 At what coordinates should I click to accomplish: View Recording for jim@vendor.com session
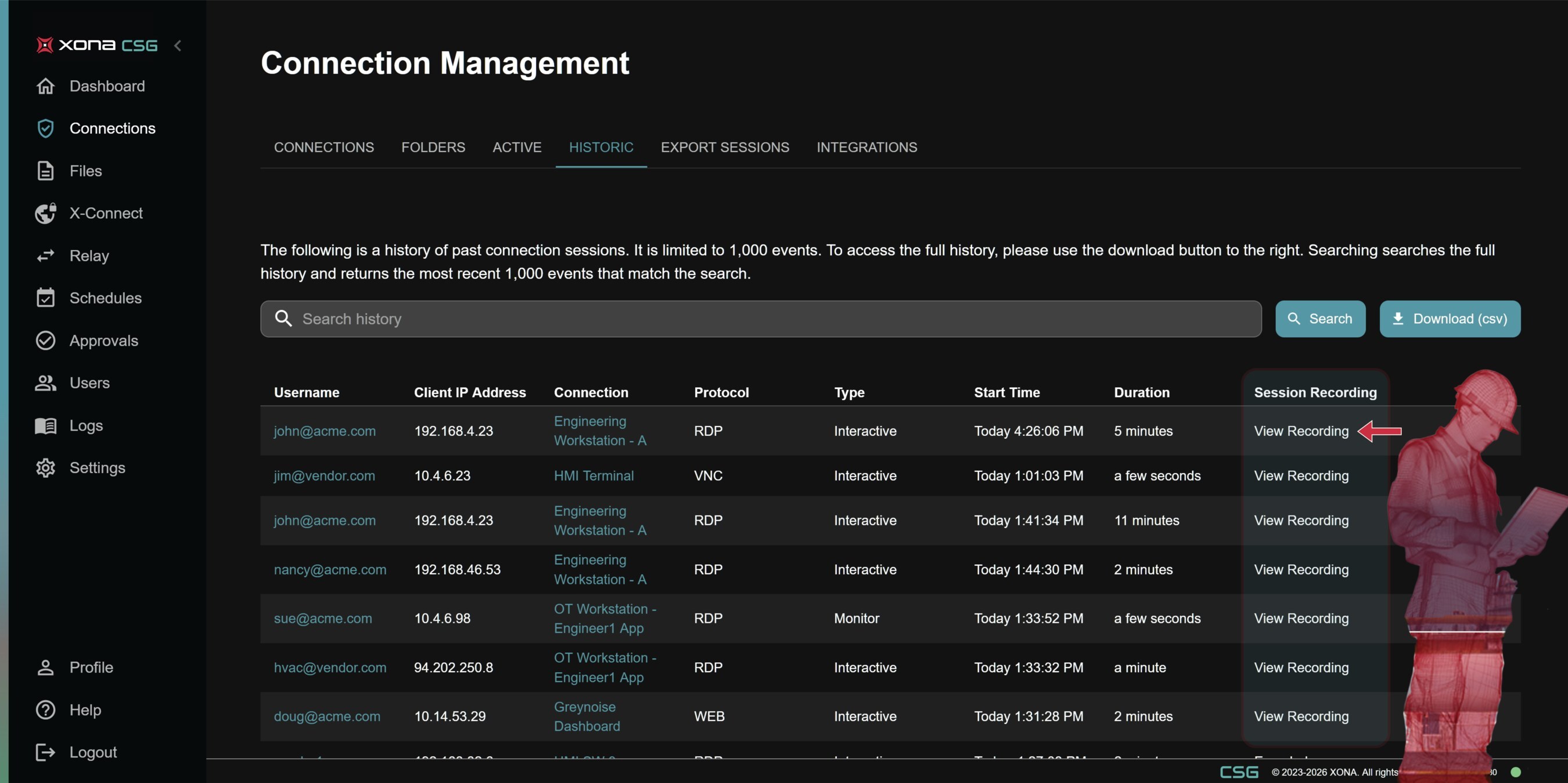(x=1301, y=476)
